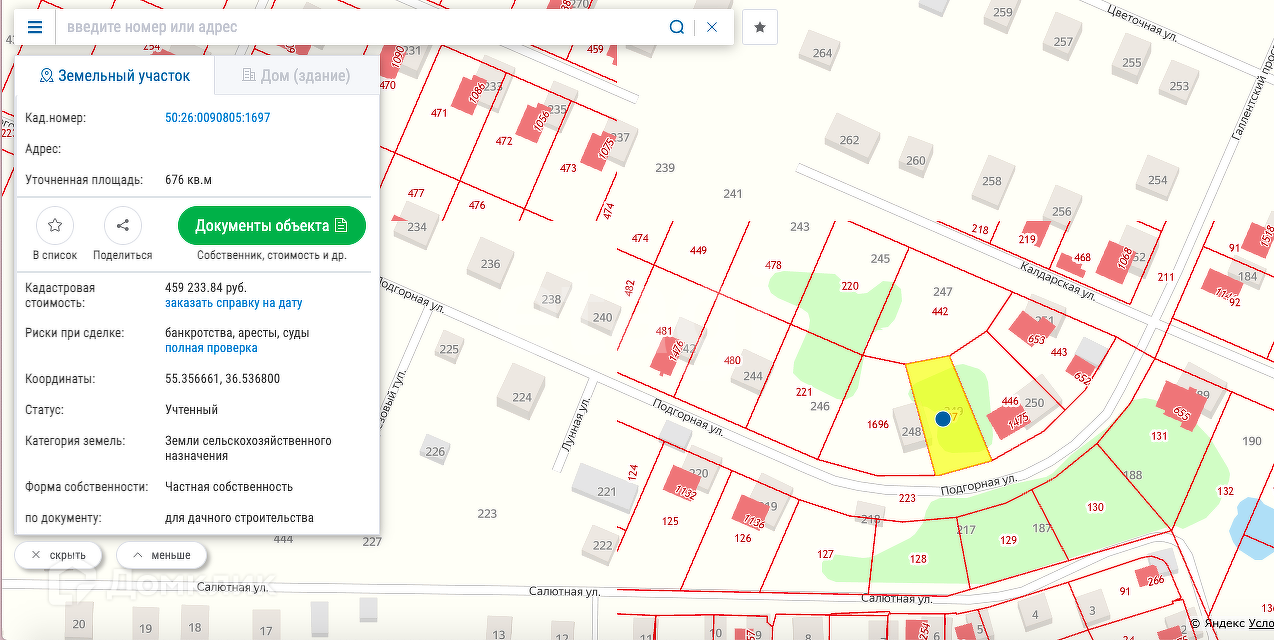This screenshot has width=1274, height=640.
Task: Click building 221 on map
Action: [607, 491]
